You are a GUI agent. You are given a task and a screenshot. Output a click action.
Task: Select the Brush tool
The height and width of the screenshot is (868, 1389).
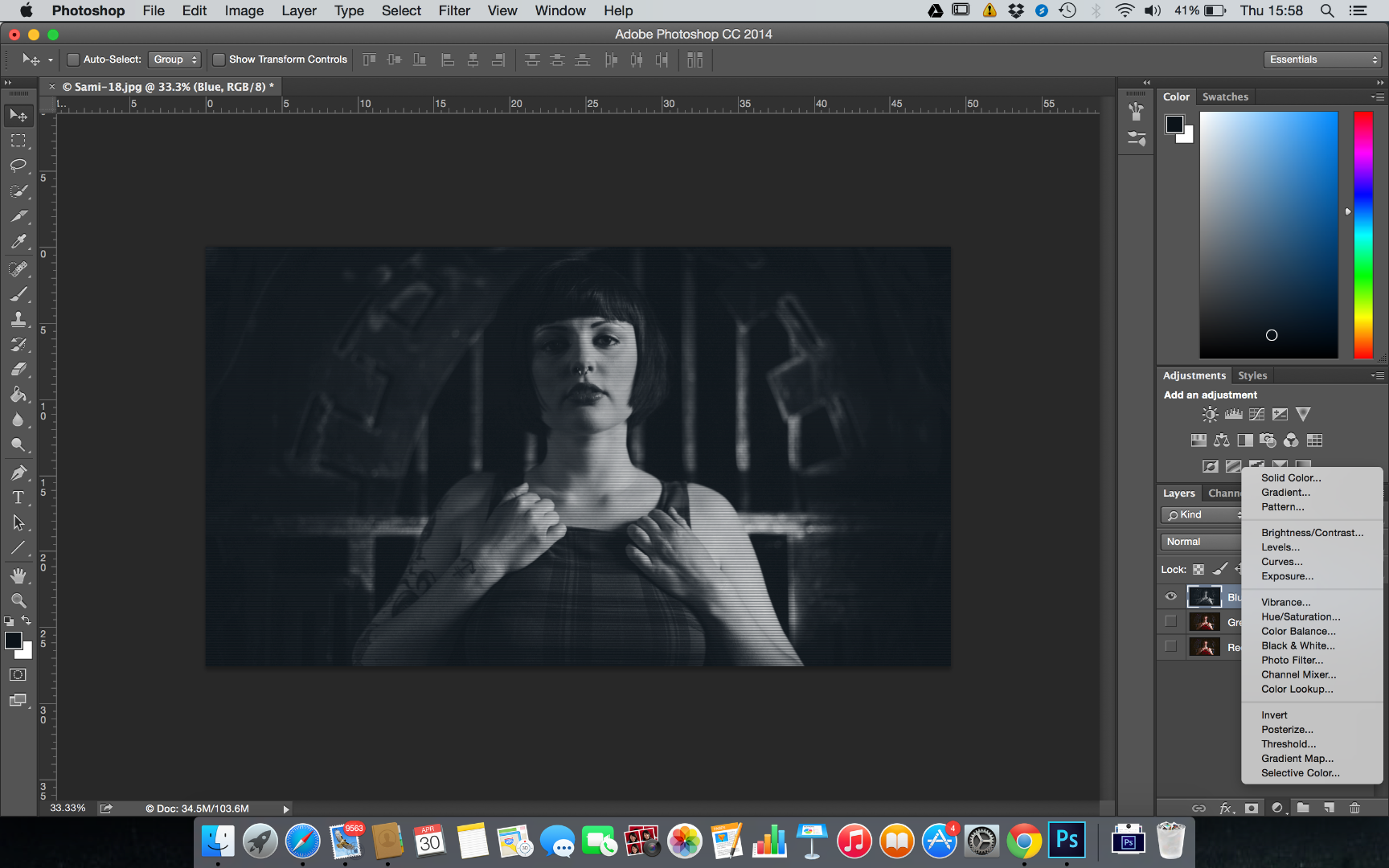pos(18,294)
